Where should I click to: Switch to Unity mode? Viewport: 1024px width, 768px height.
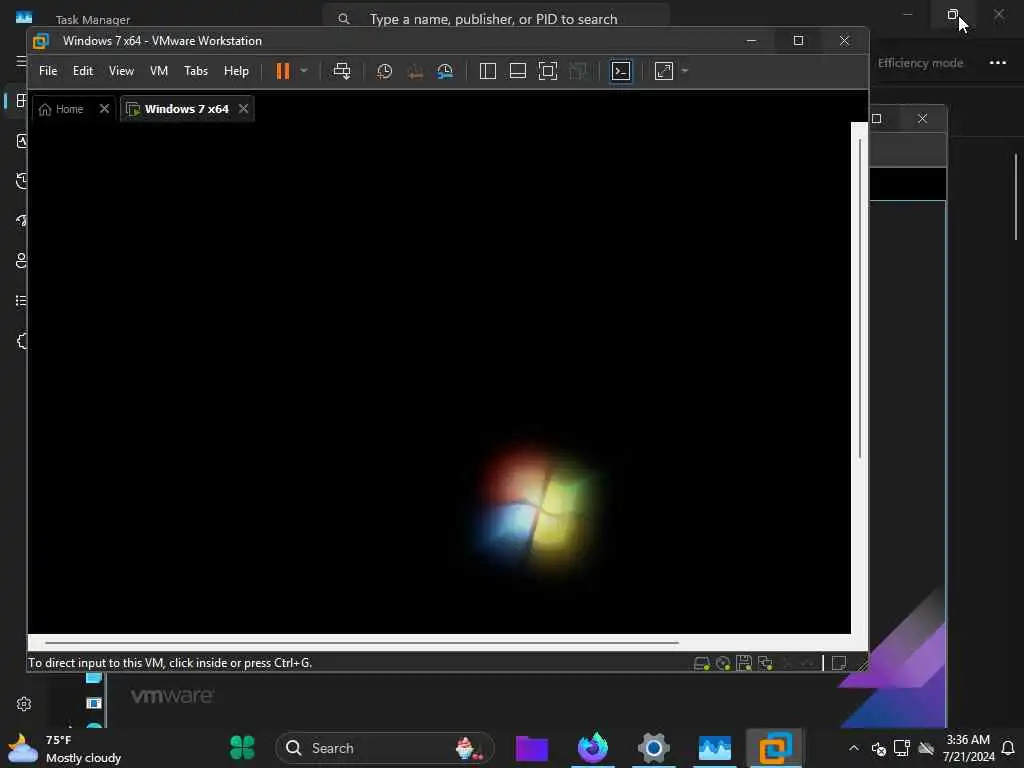coord(578,71)
